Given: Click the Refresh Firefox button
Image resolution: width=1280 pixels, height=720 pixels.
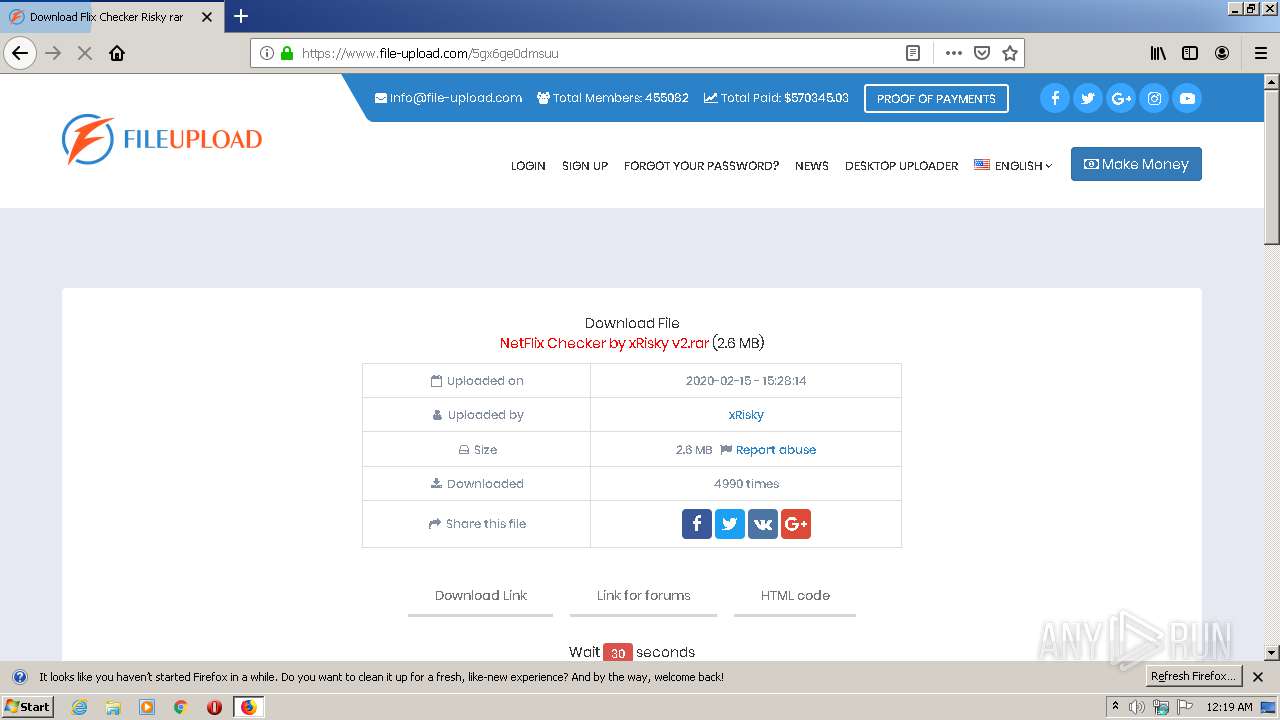Looking at the screenshot, I should point(1194,676).
